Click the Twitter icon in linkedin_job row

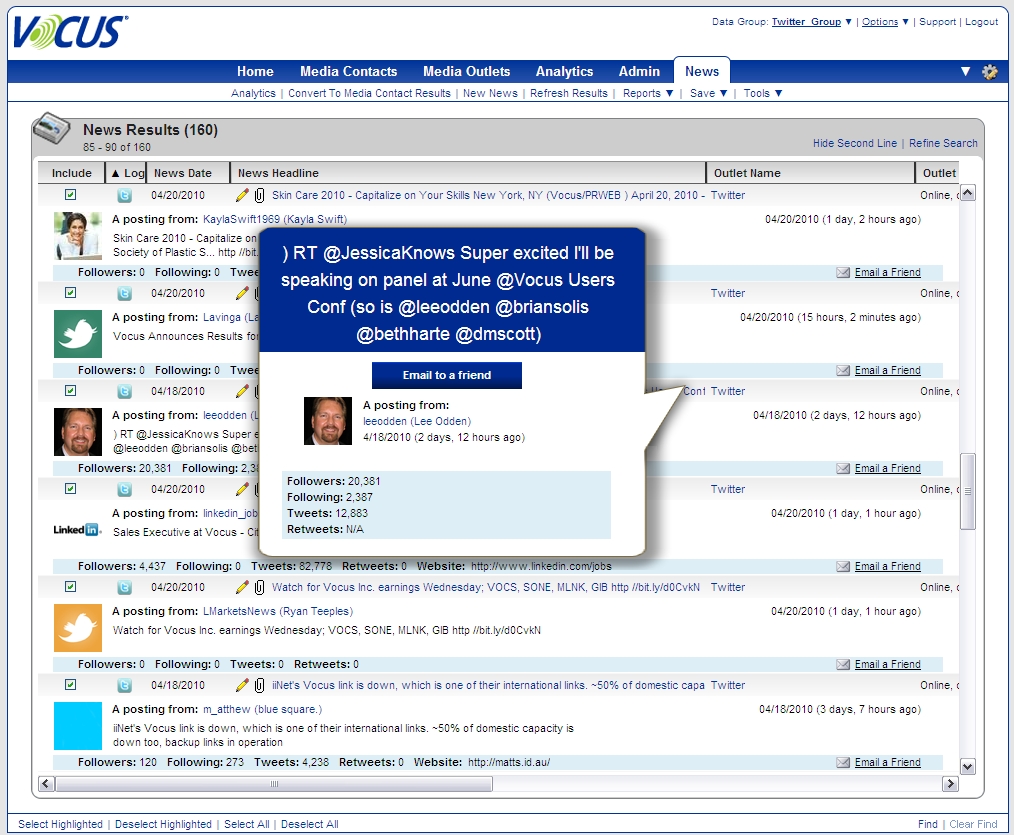125,490
